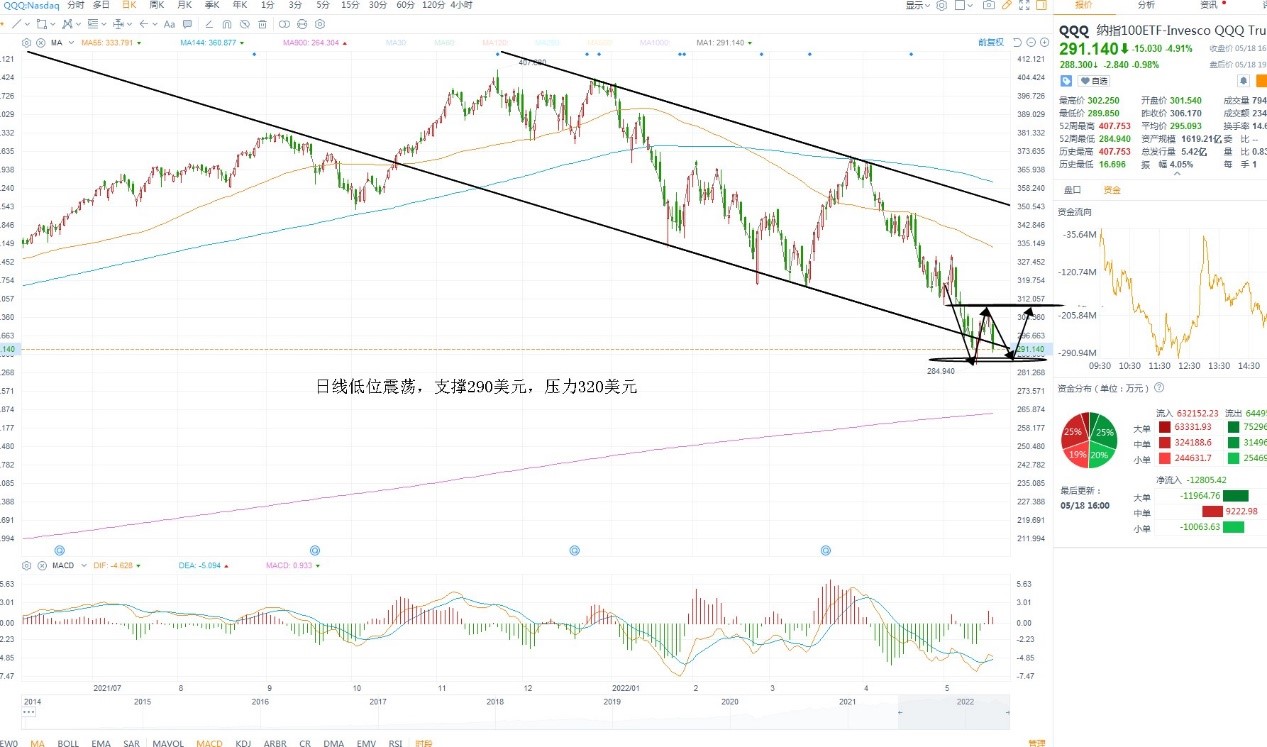1267x747 pixels.
Task: Click the 2022 range in timeline navigator
Action: pyautogui.click(x=965, y=702)
